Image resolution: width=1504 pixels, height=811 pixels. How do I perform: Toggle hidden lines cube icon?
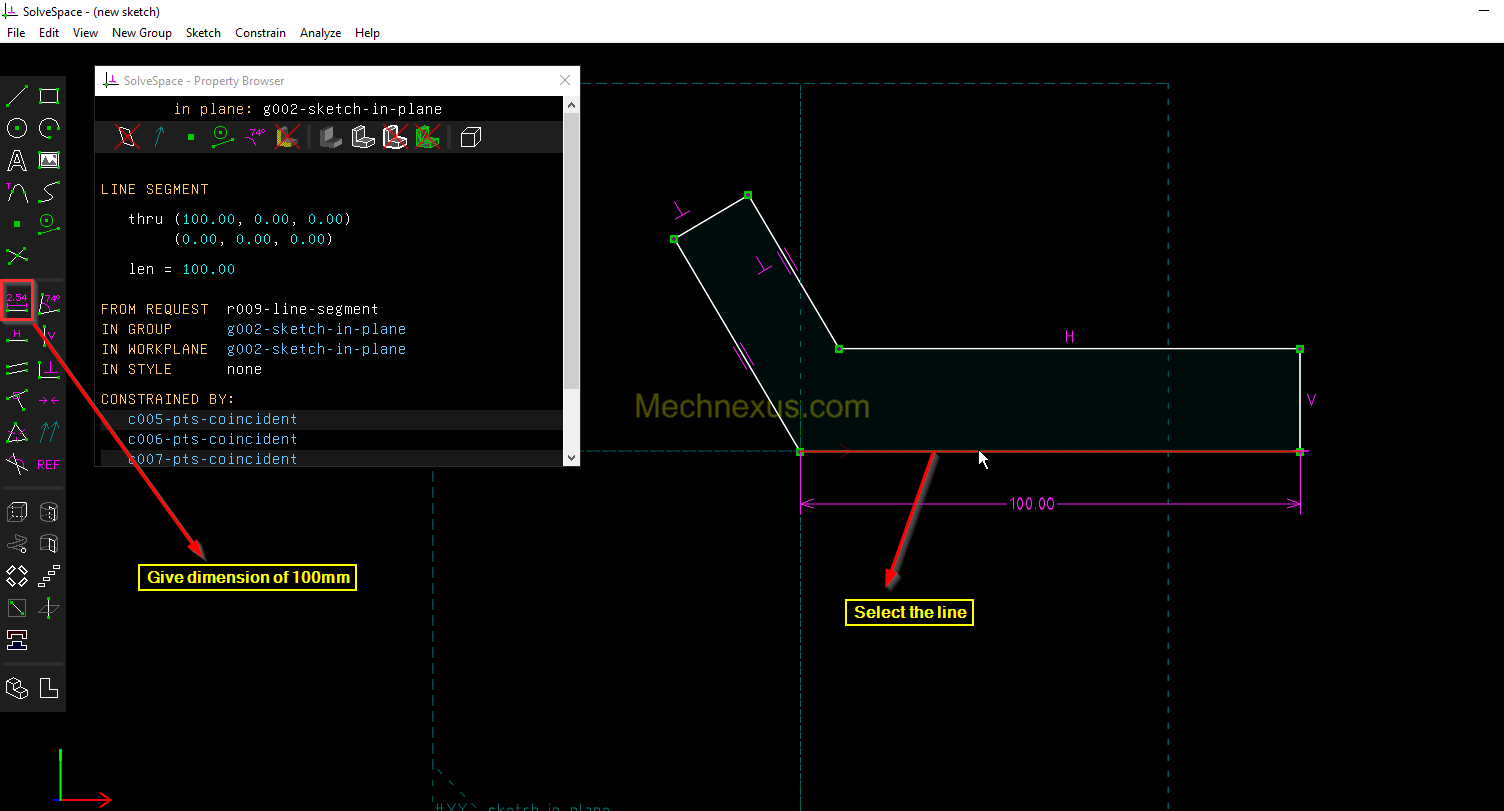click(471, 137)
